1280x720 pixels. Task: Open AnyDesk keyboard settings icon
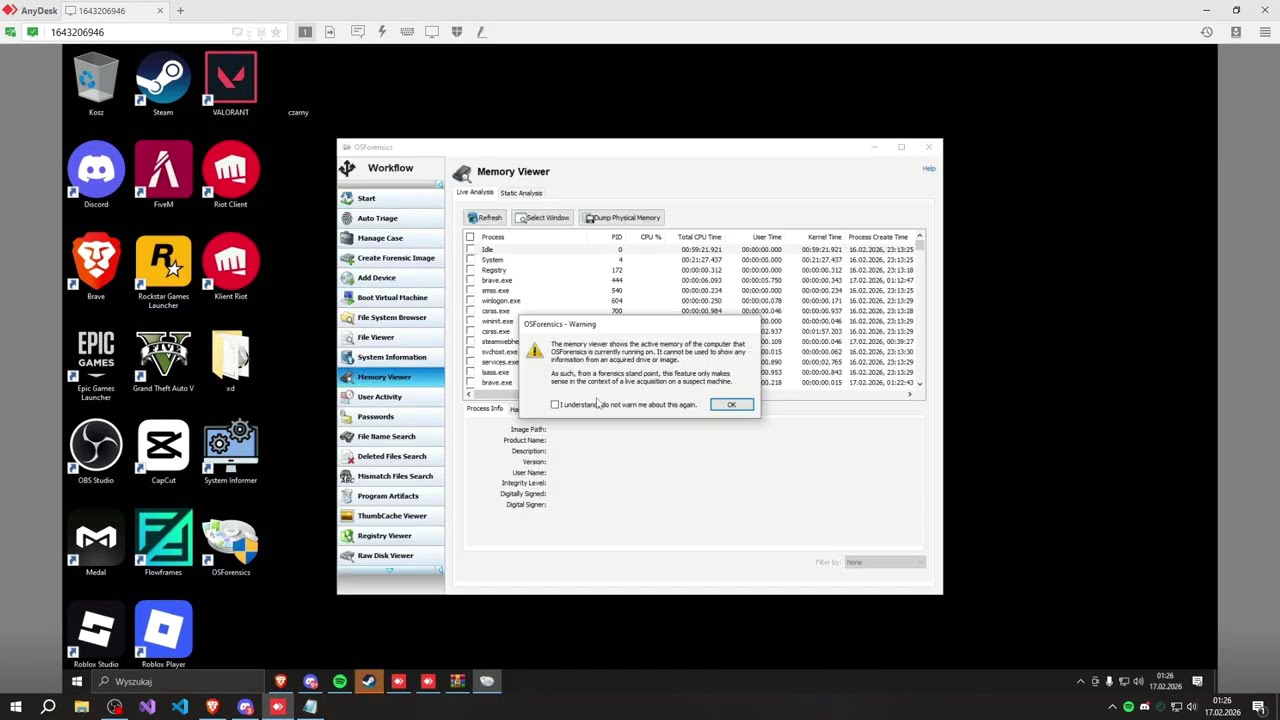point(407,32)
